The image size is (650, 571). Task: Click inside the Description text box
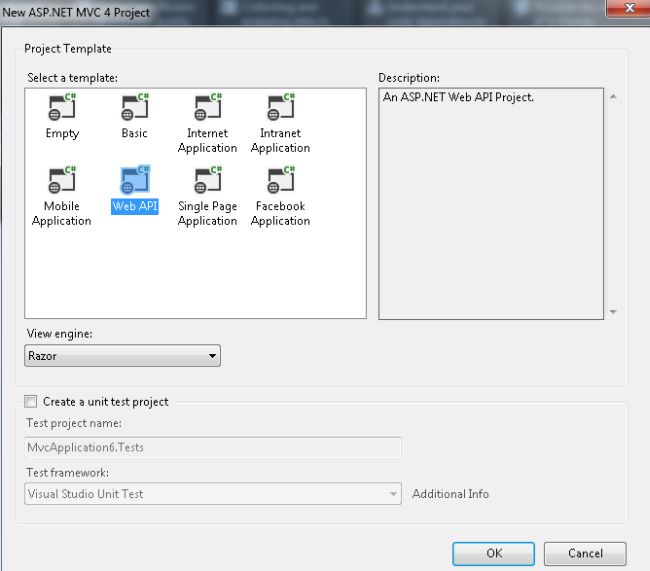click(x=491, y=204)
